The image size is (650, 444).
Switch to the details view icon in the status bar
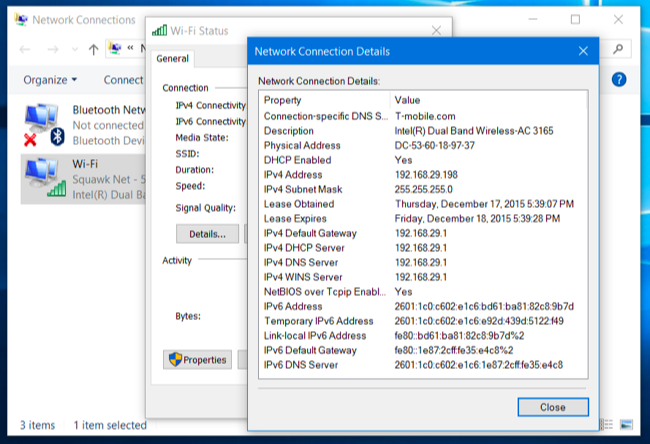coord(607,425)
